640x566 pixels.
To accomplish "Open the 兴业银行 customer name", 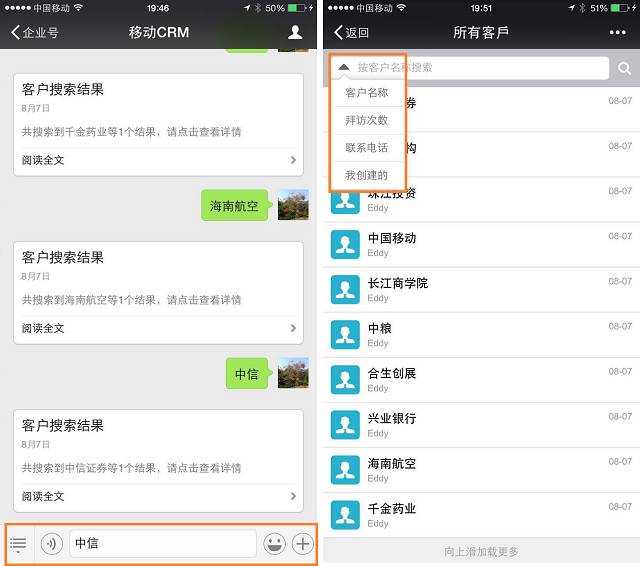I will click(392, 418).
